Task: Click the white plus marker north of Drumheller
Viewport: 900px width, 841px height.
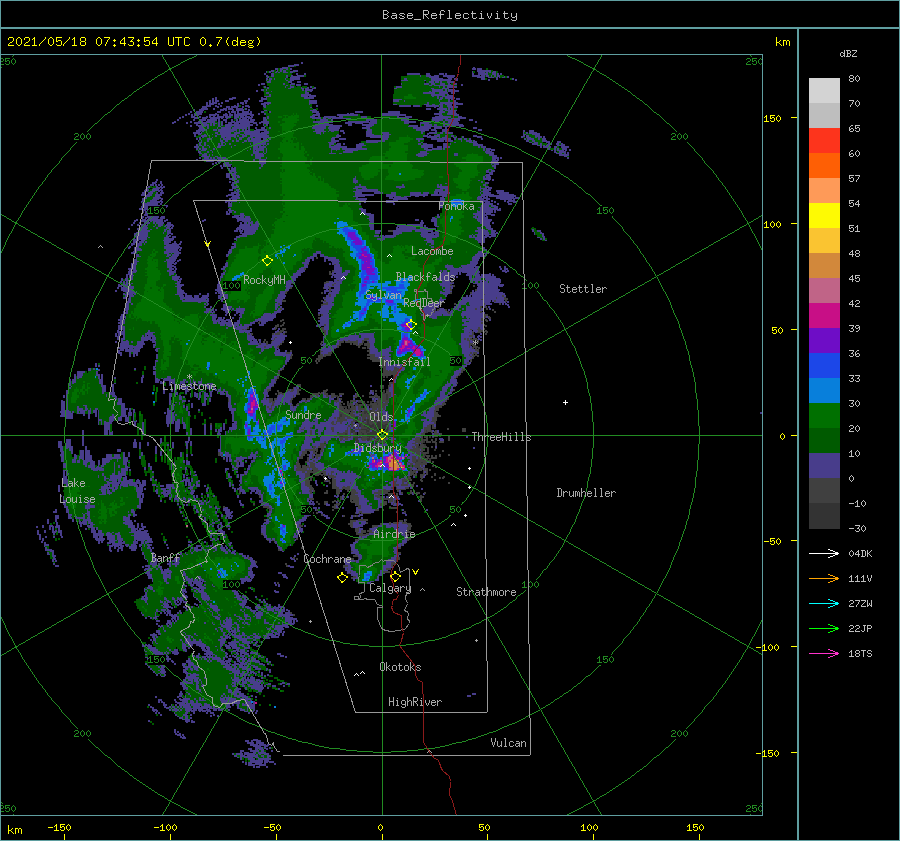Action: coord(565,402)
